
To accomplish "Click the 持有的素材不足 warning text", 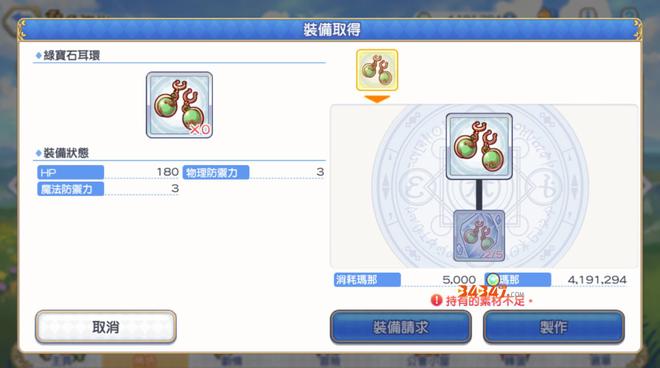I will 485,301.
